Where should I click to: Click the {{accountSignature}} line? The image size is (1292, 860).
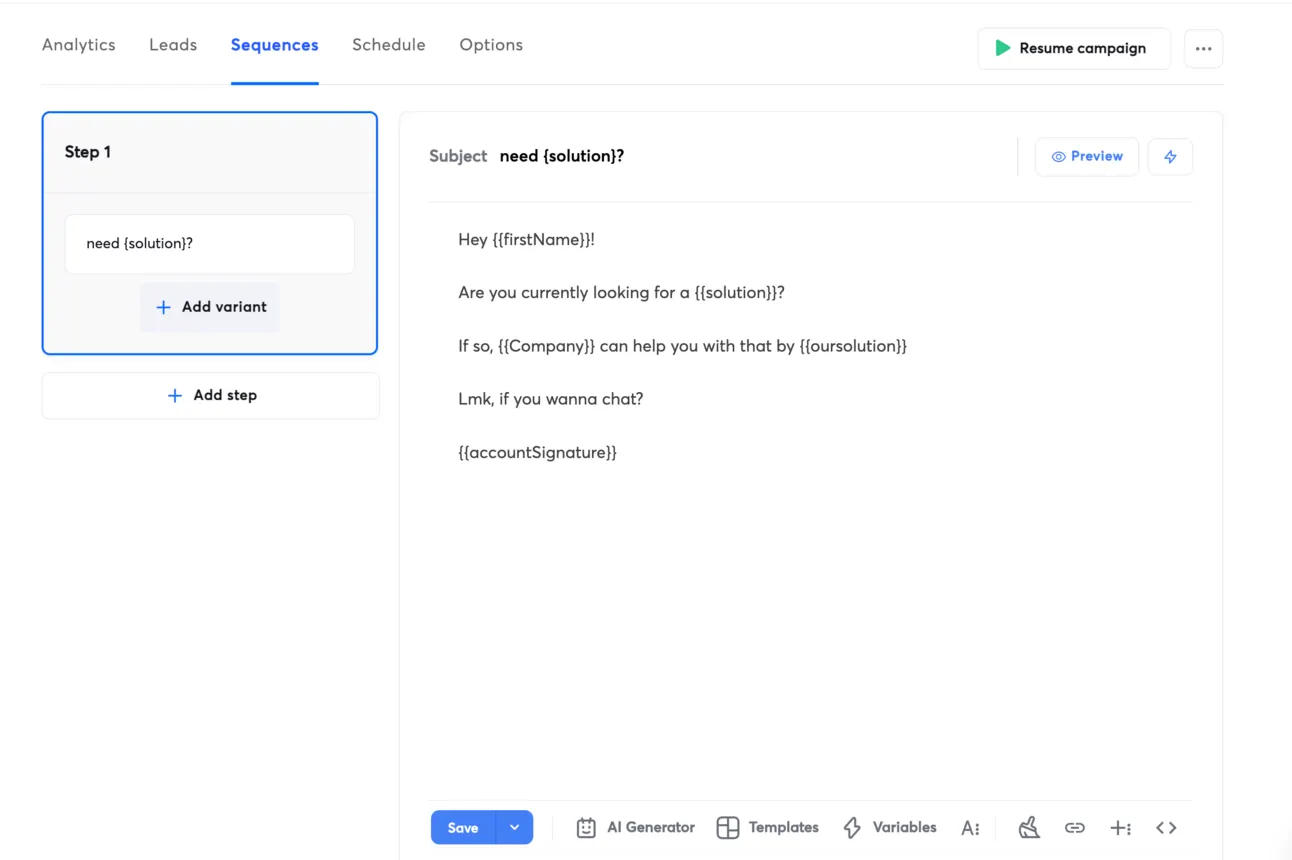(537, 453)
